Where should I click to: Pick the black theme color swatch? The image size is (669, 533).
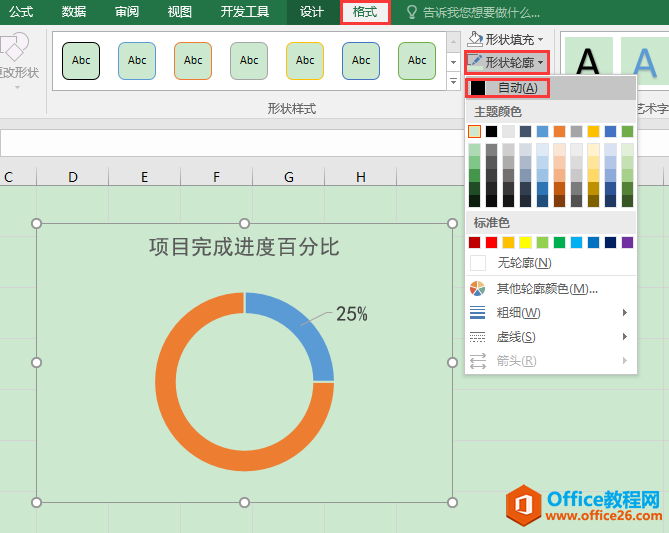pyautogui.click(x=492, y=131)
